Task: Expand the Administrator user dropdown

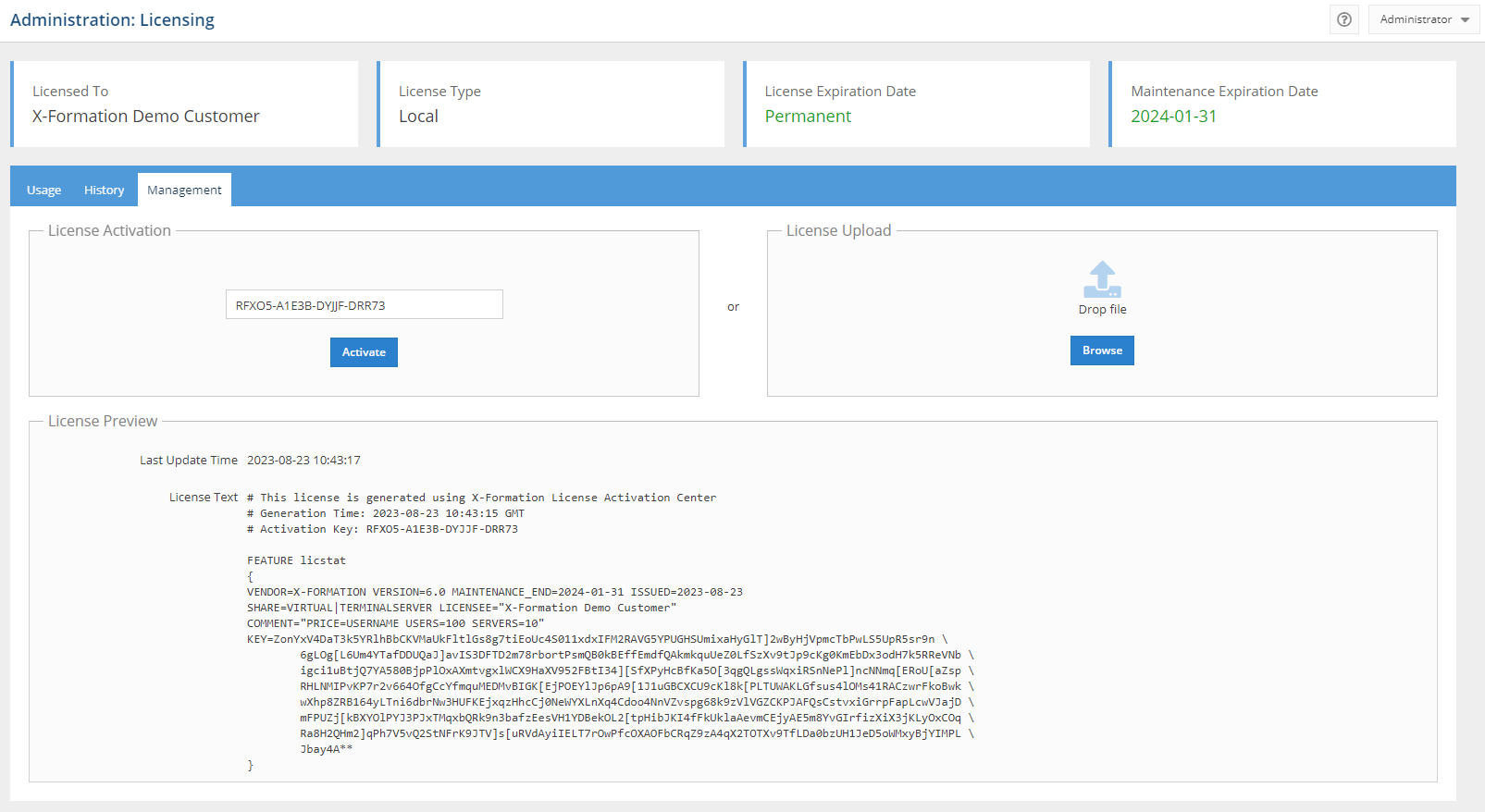Action: 1424,19
